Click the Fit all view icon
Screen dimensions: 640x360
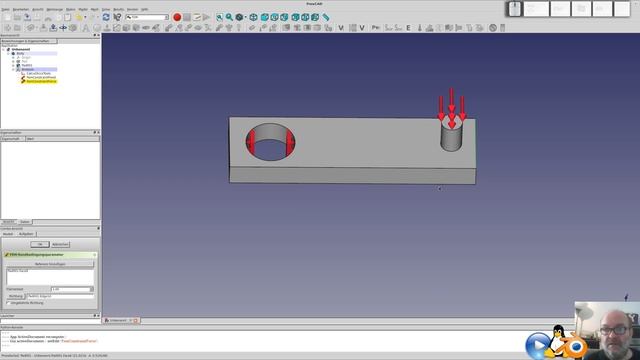[x=220, y=17]
